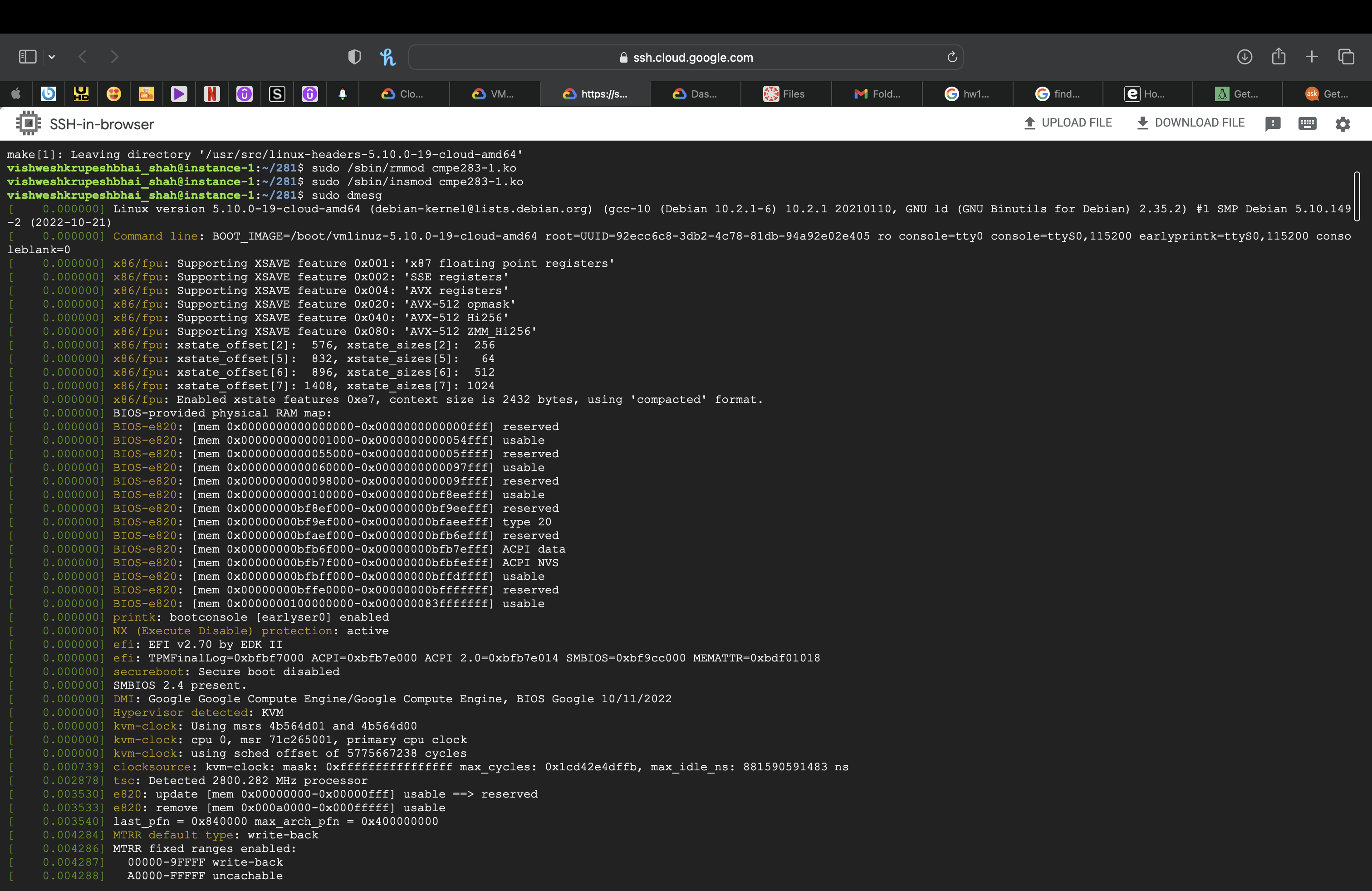1372x891 pixels.
Task: Send feedback via the speech bubble icon
Action: (1274, 123)
